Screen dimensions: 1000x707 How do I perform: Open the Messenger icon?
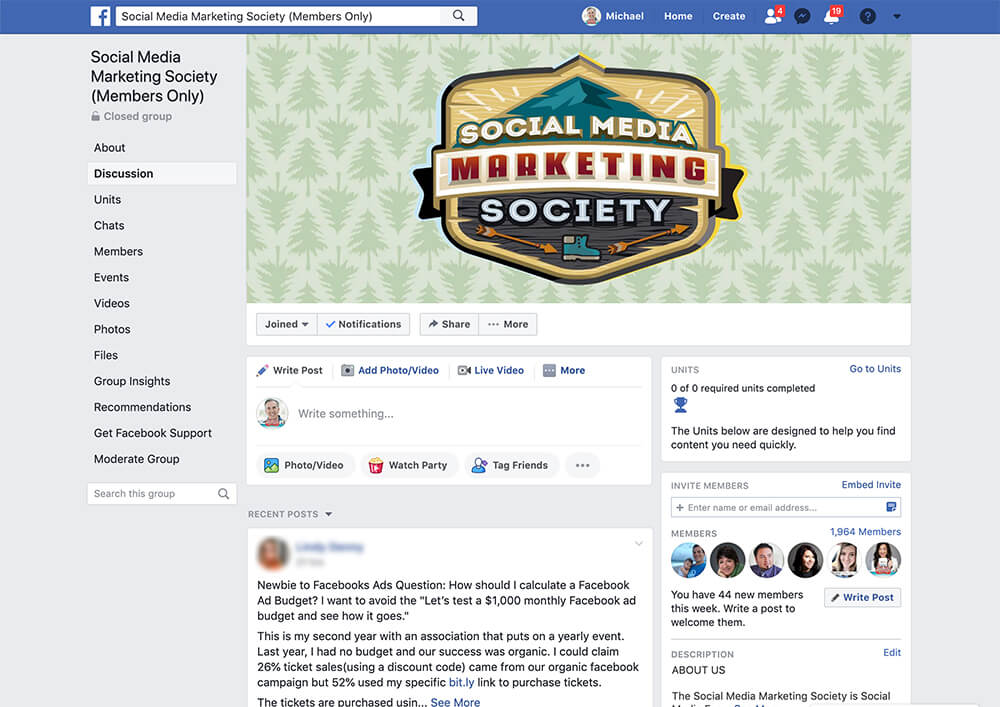802,17
